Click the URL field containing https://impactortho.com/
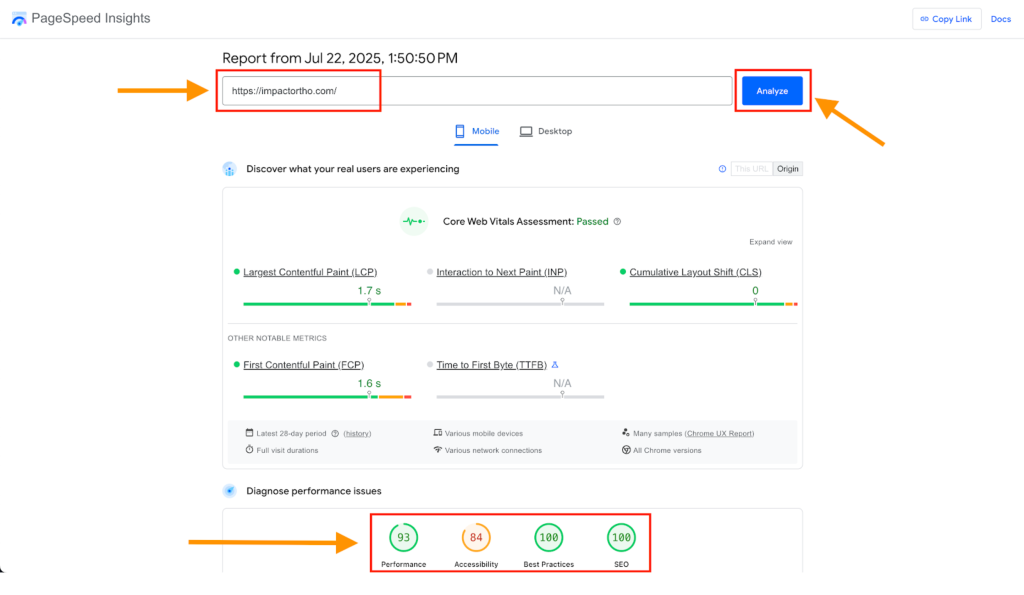The height and width of the screenshot is (595, 1024). (x=477, y=91)
